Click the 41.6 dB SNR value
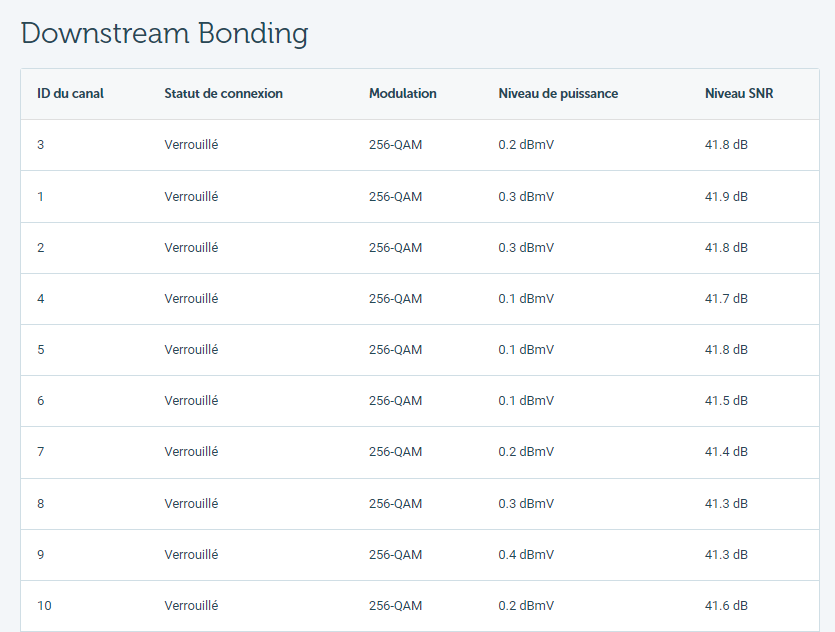 tap(726, 606)
